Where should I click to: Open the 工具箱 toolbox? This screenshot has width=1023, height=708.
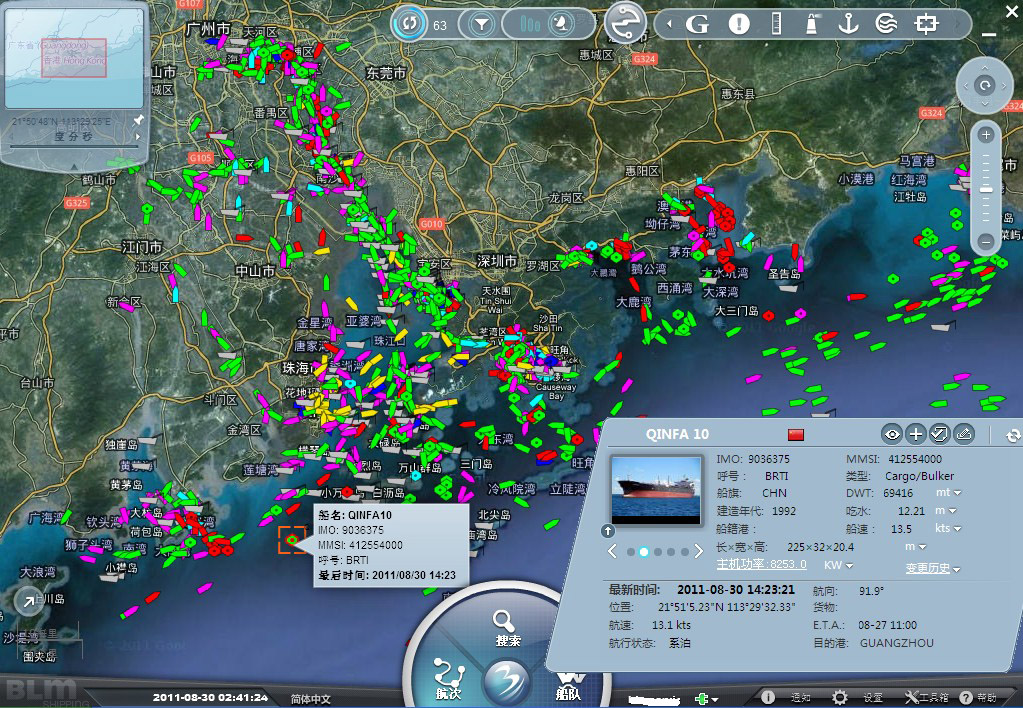coord(926,698)
